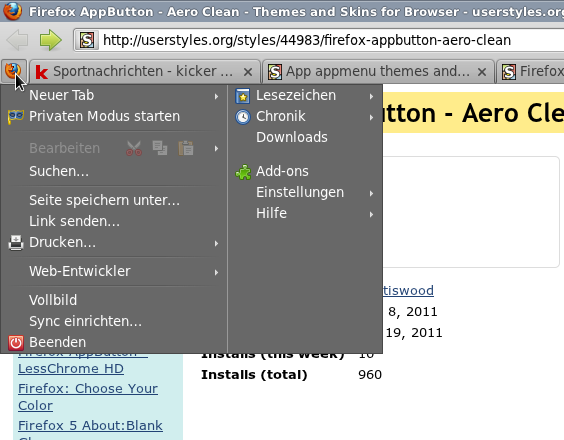Click the Chronik clock icon

point(243,117)
